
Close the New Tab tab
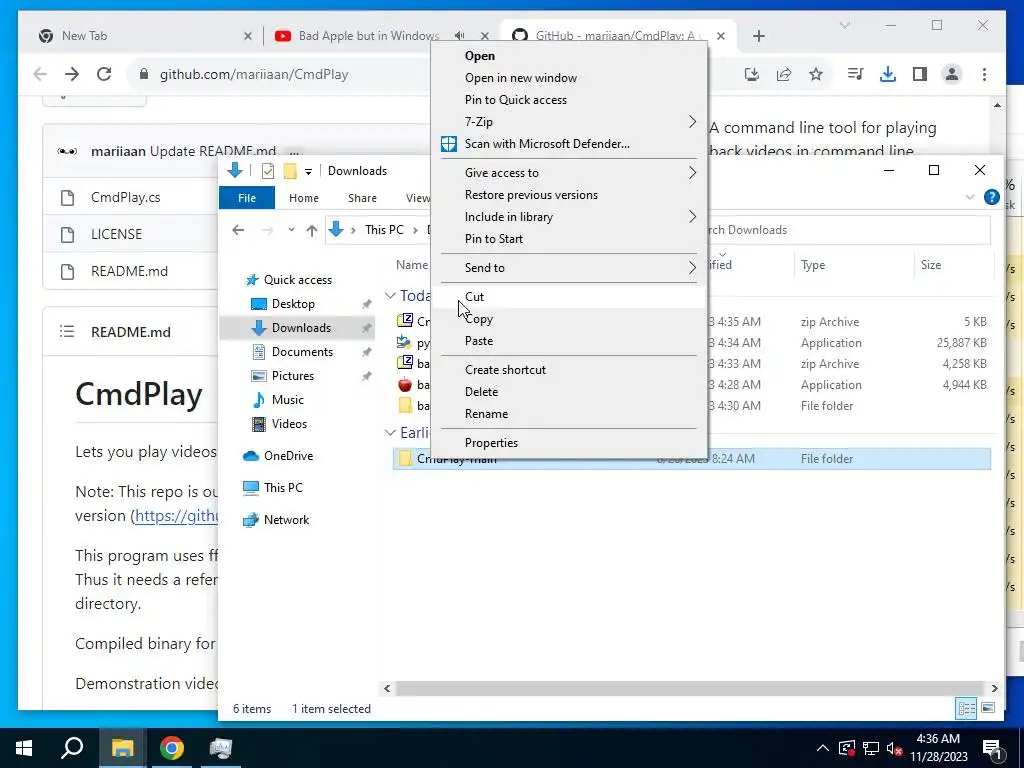[x=248, y=36]
